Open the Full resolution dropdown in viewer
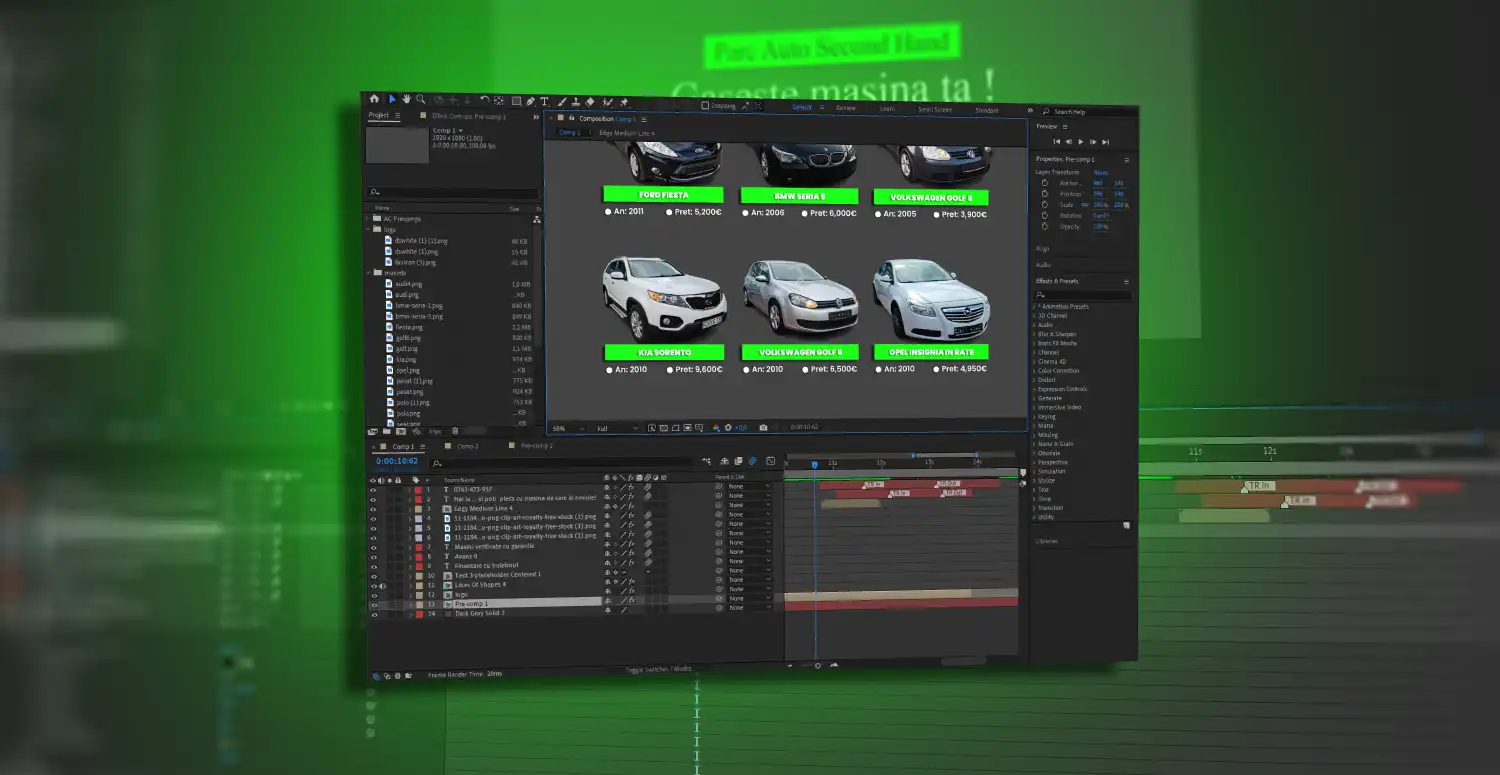This screenshot has width=1500, height=775. (616, 428)
